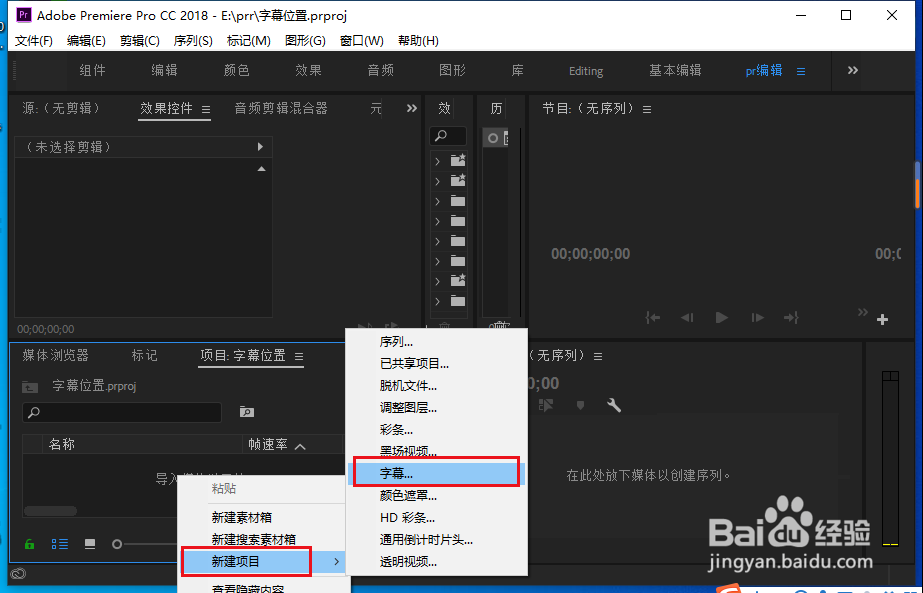923x593 pixels.
Task: Switch to the 组件 workspace
Action: coord(92,71)
